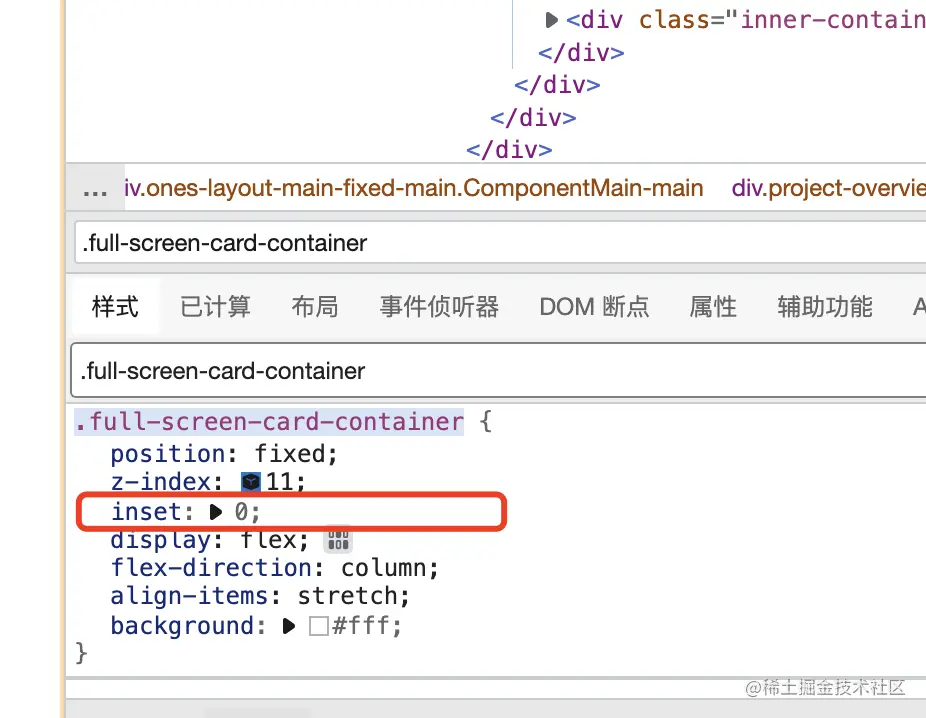
Task: Select the div.project-overview breadcrumb
Action: click(829, 188)
